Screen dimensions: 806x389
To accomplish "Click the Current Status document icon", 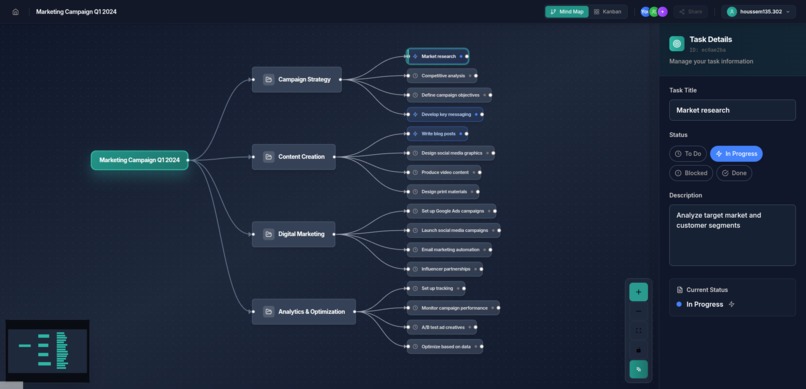I will (x=680, y=290).
